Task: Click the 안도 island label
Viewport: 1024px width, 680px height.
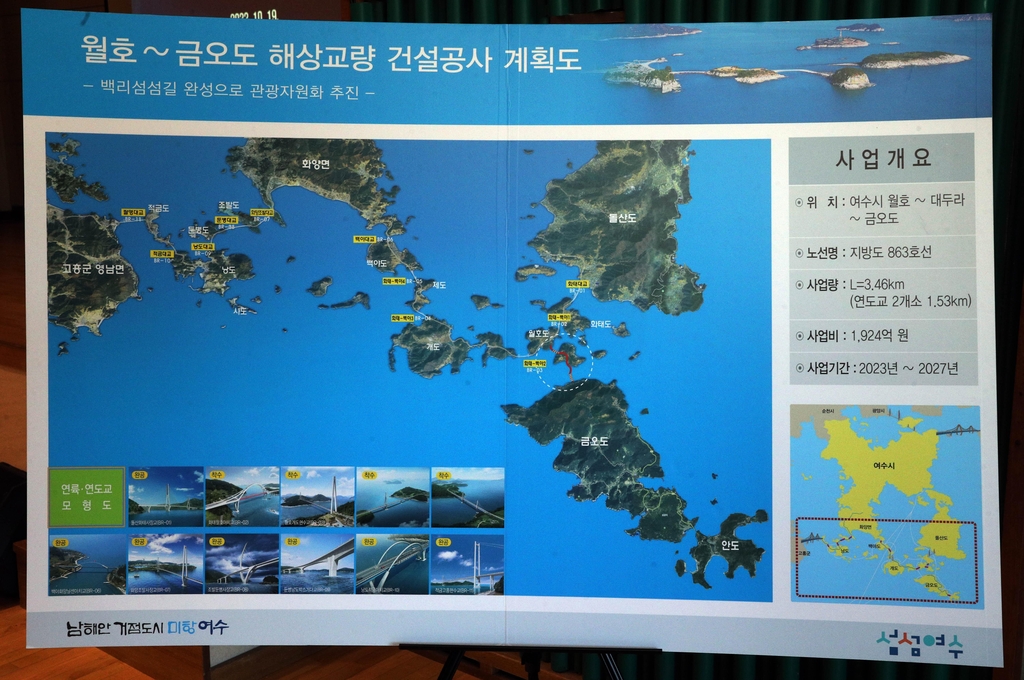Action: (730, 546)
